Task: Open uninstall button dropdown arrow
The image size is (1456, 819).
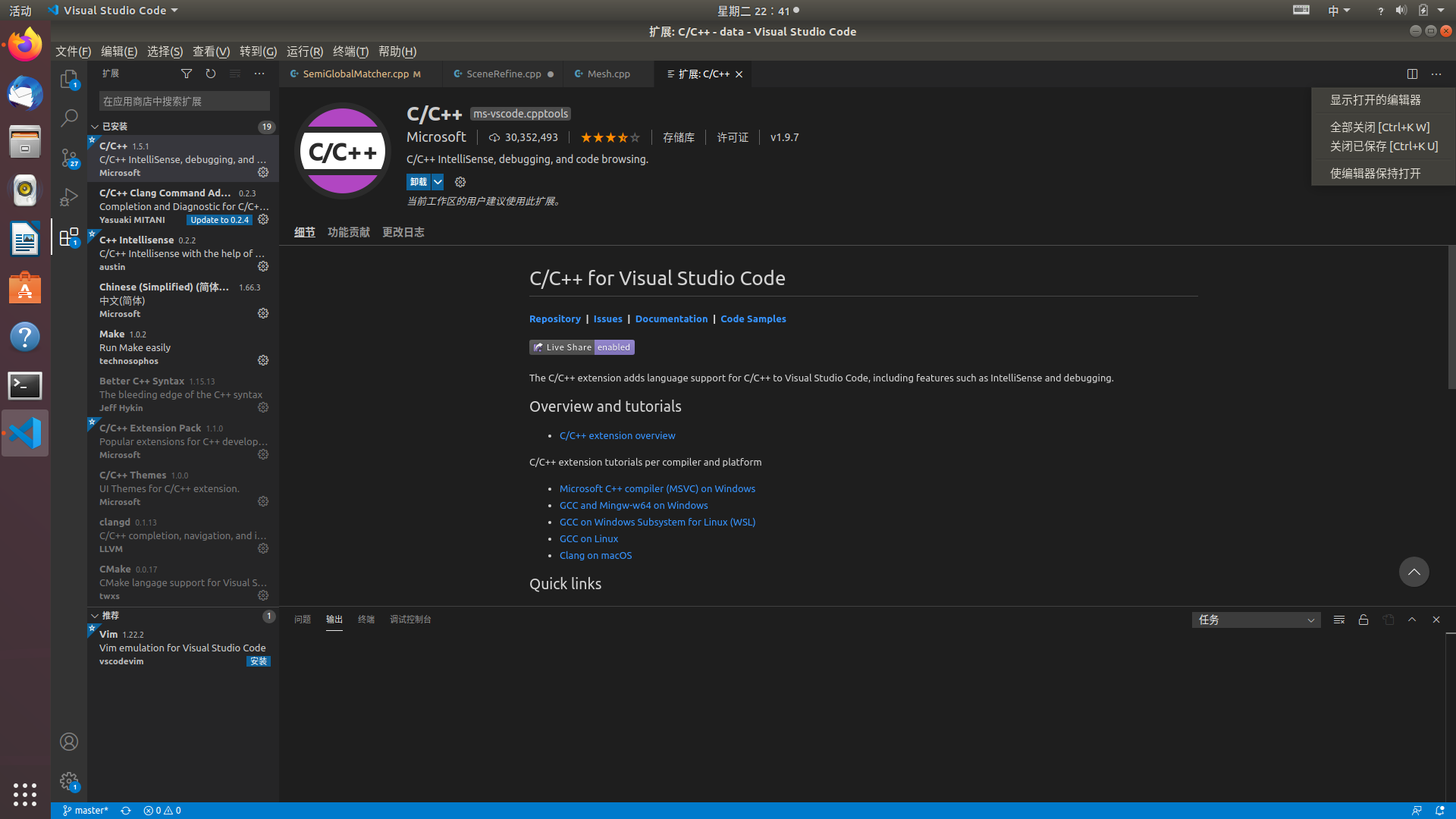Action: click(x=438, y=182)
